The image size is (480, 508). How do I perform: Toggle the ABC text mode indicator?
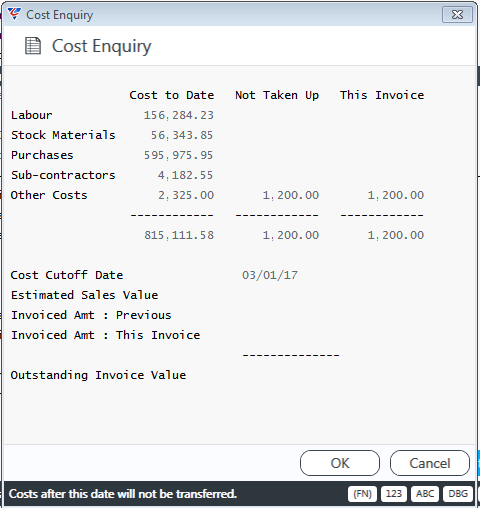pyautogui.click(x=425, y=494)
